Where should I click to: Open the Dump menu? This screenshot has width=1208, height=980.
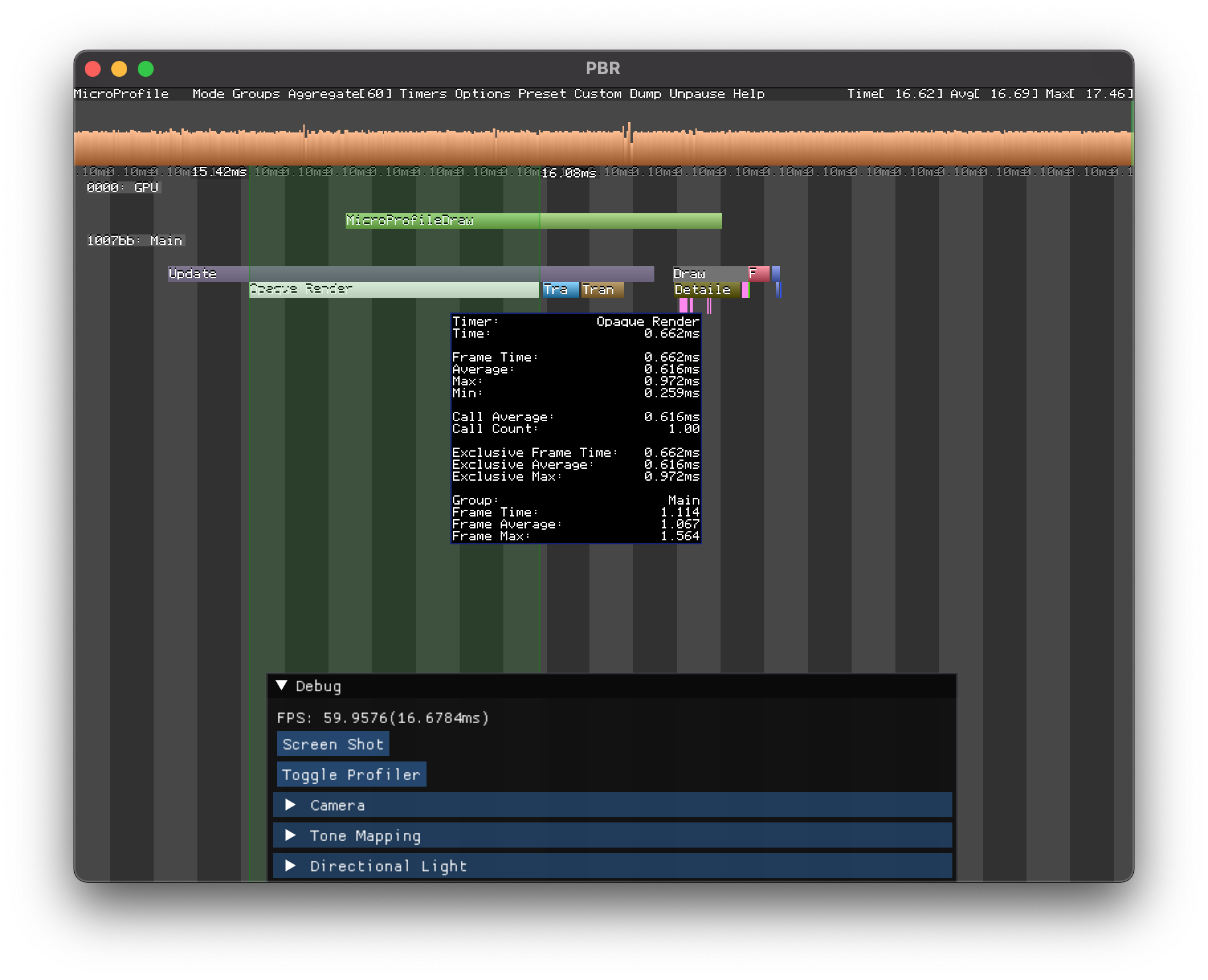click(x=645, y=93)
